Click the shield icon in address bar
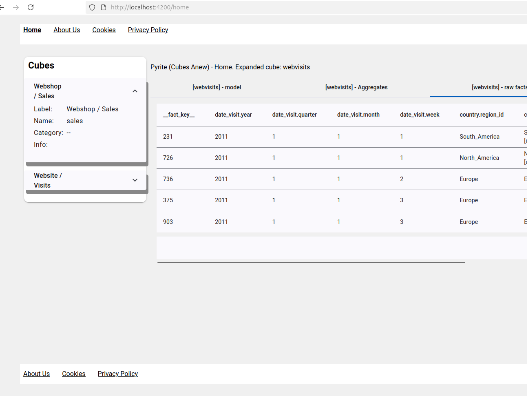The height and width of the screenshot is (396, 527). point(92,7)
